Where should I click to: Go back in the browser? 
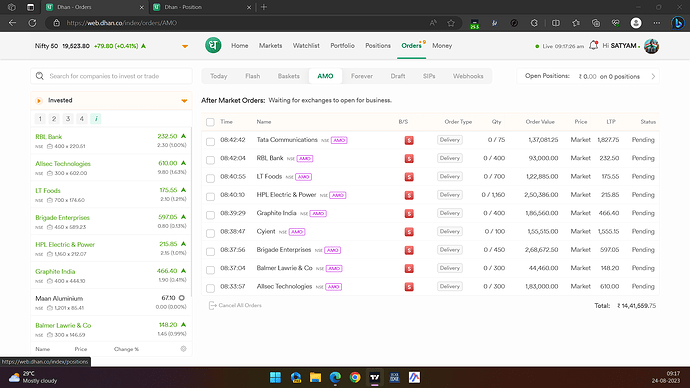coord(12,23)
